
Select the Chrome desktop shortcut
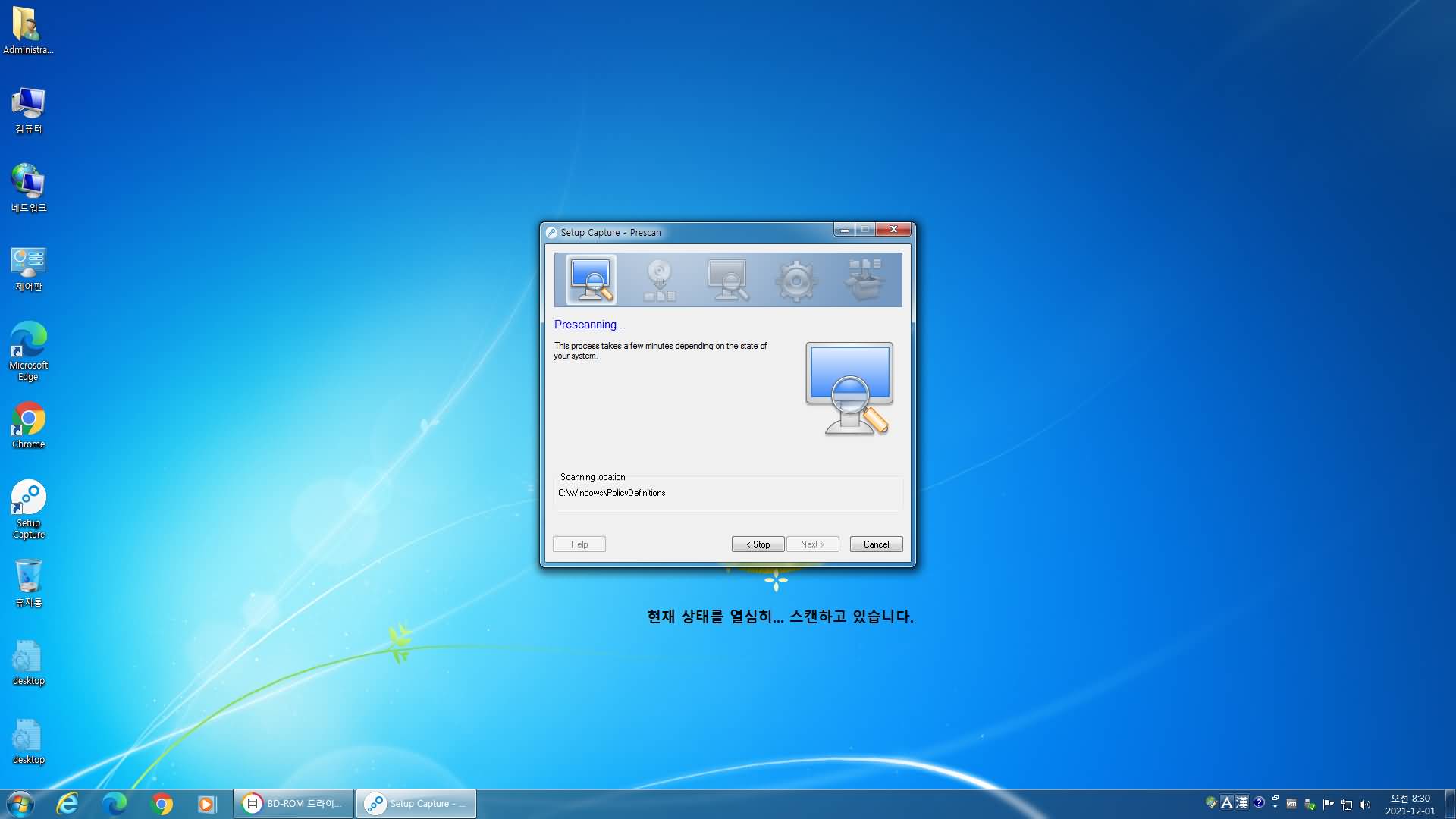(x=28, y=425)
